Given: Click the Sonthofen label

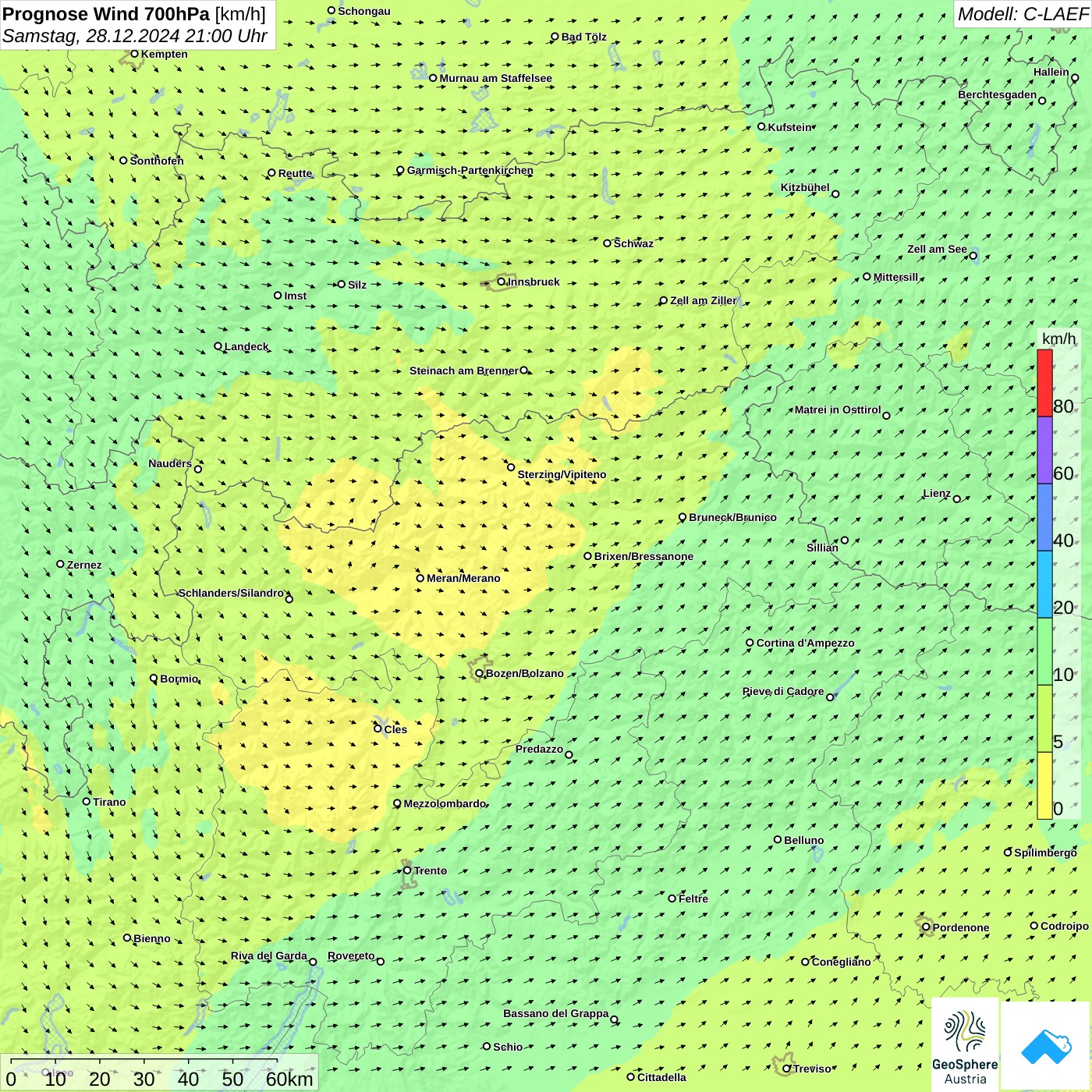Looking at the screenshot, I should (x=157, y=161).
